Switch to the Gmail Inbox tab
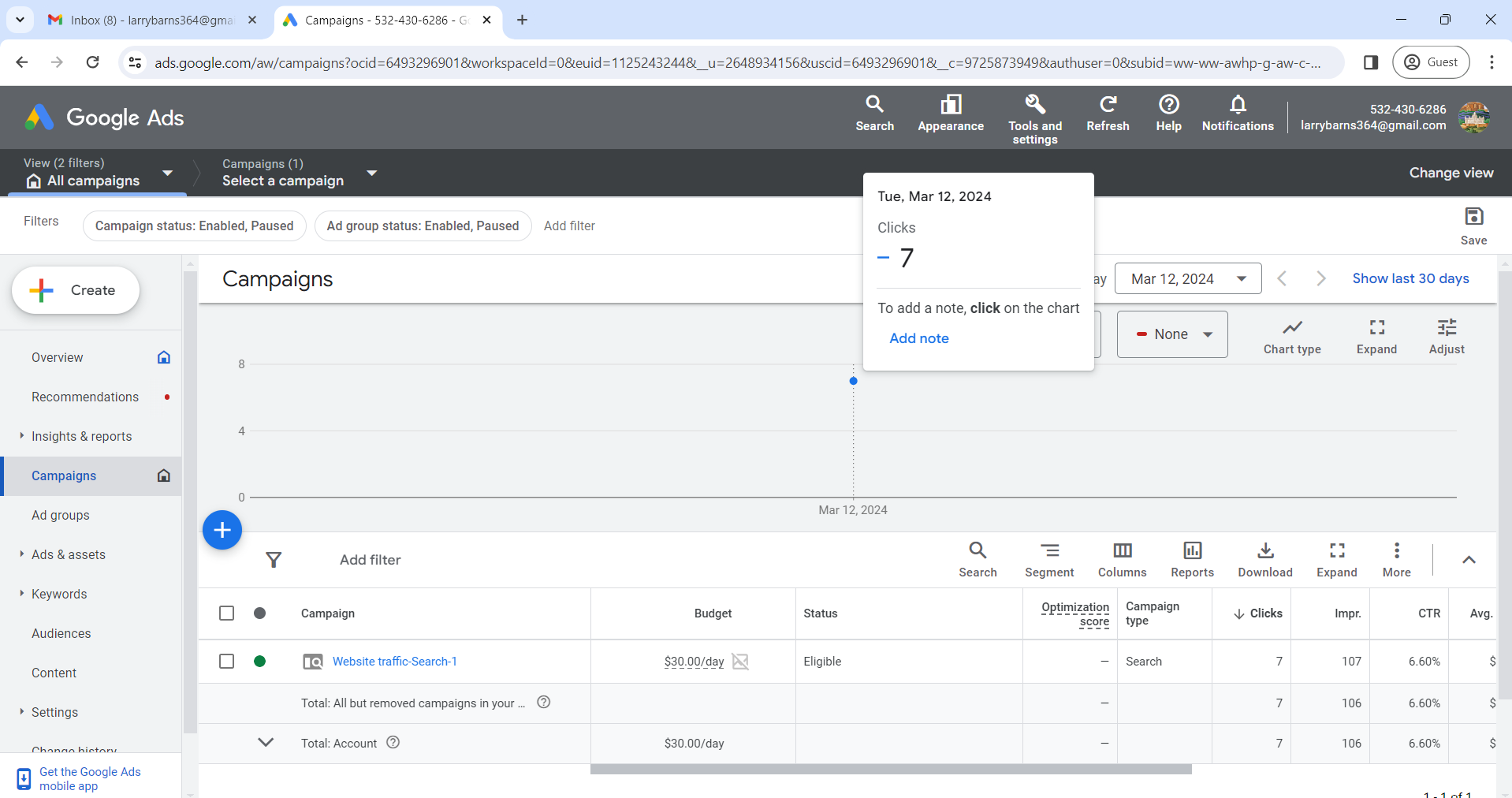Screen dimensions: 1512x798 pos(151,20)
